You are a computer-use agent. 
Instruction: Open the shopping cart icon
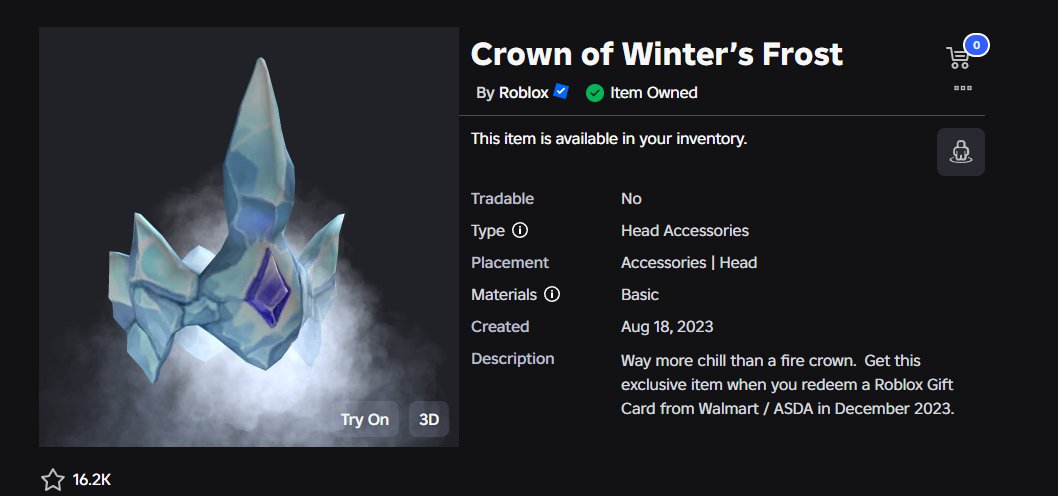click(957, 58)
